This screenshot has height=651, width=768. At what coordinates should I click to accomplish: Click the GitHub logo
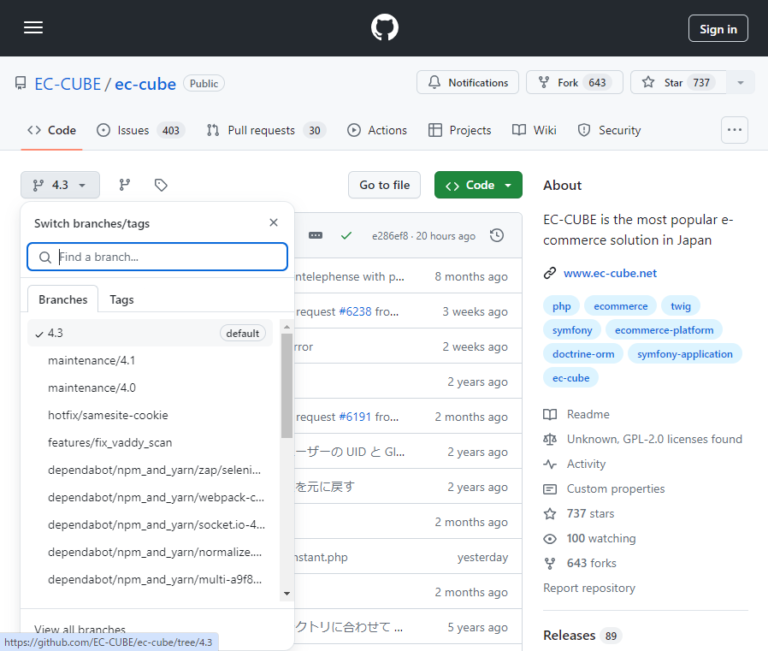[384, 28]
